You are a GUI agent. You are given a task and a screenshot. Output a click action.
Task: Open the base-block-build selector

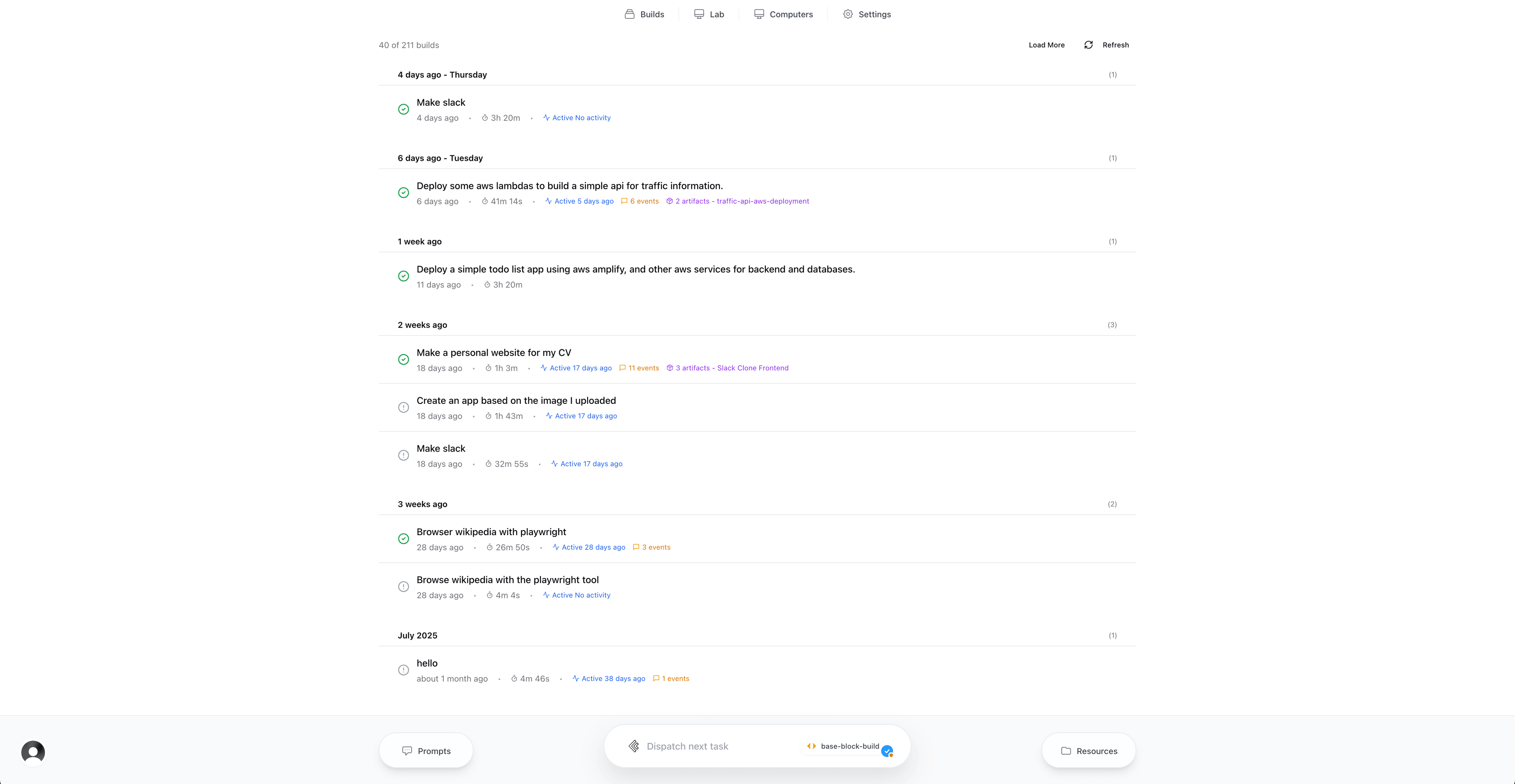(x=844, y=747)
